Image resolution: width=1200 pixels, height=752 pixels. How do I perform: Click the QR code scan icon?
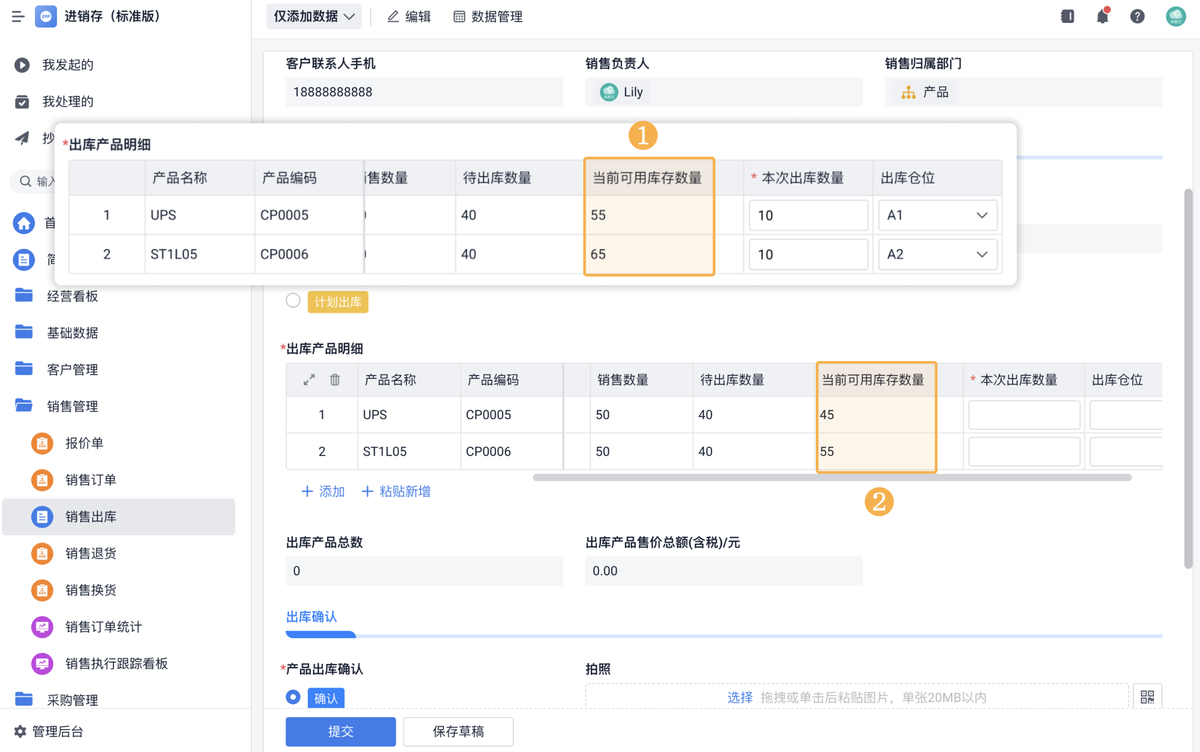(x=1147, y=697)
